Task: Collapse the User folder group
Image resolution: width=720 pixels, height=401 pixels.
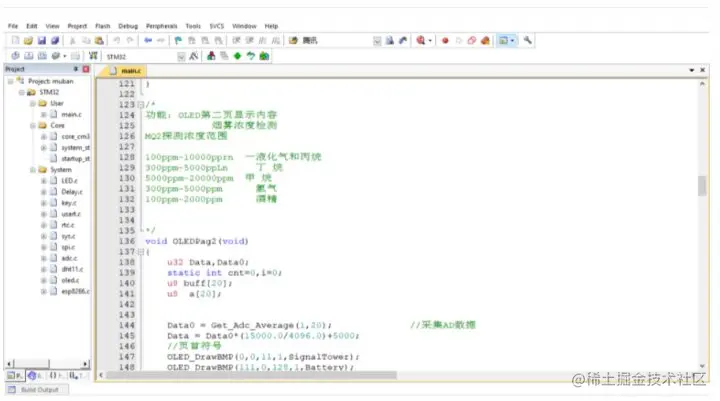Action: pyautogui.click(x=33, y=103)
